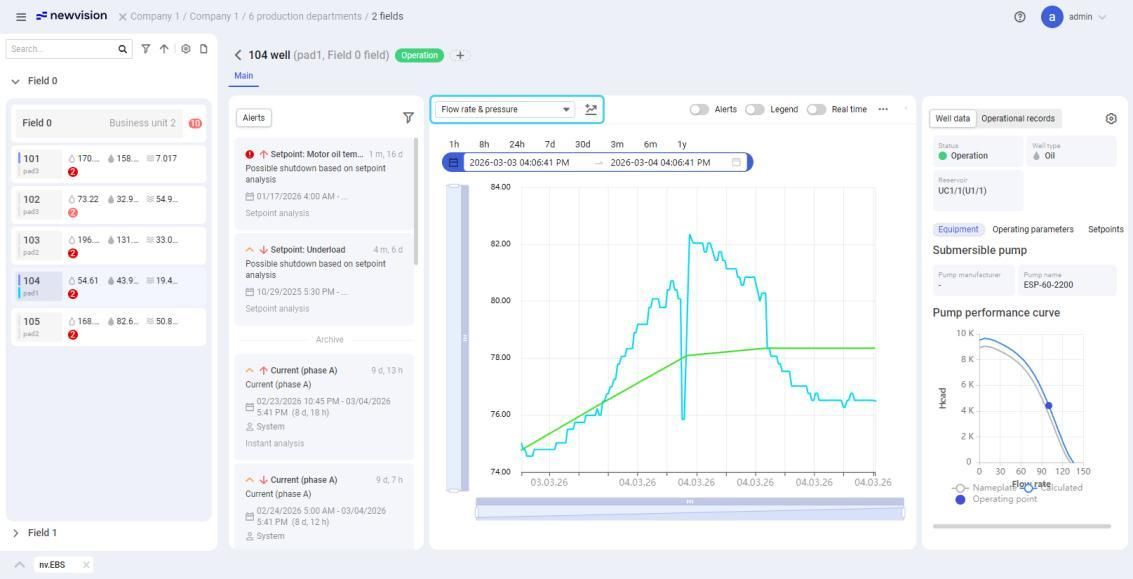The height and width of the screenshot is (579, 1133).
Task: Set time range to 24h
Action: pyautogui.click(x=517, y=145)
